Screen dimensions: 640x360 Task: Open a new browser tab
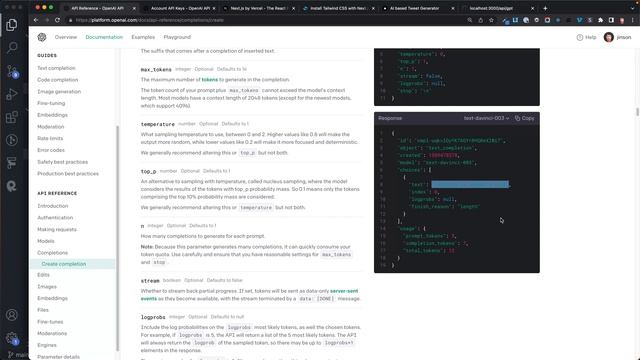point(545,8)
